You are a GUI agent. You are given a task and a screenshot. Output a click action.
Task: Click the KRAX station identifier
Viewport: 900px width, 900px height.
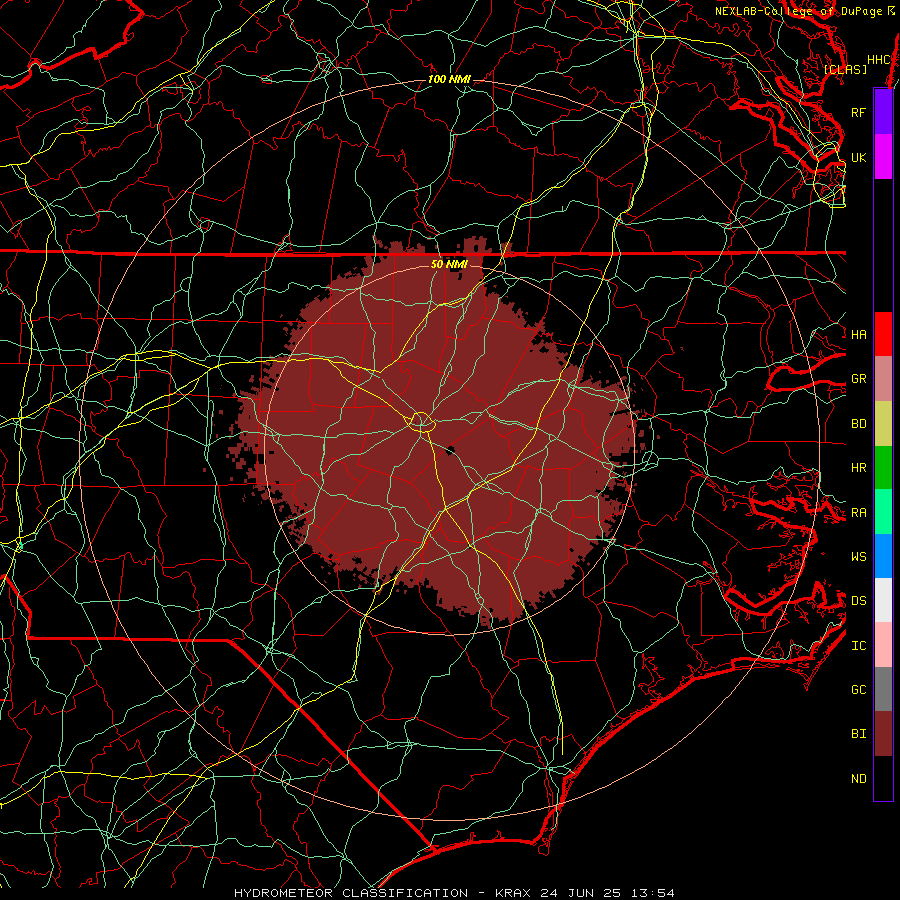pyautogui.click(x=513, y=893)
